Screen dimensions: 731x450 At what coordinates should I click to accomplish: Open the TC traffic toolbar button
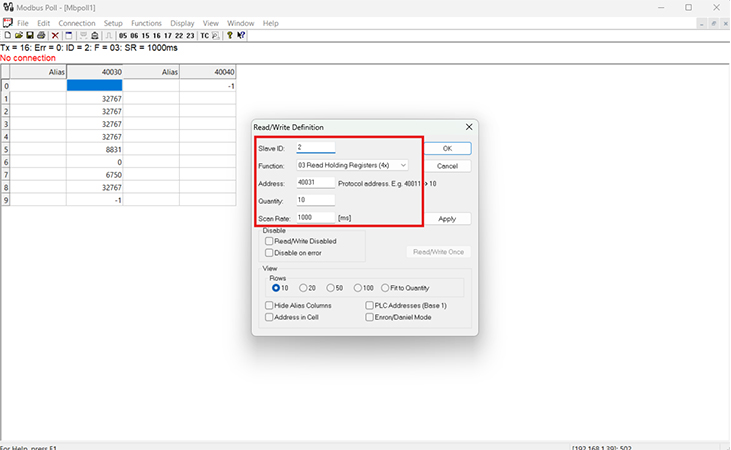(204, 35)
